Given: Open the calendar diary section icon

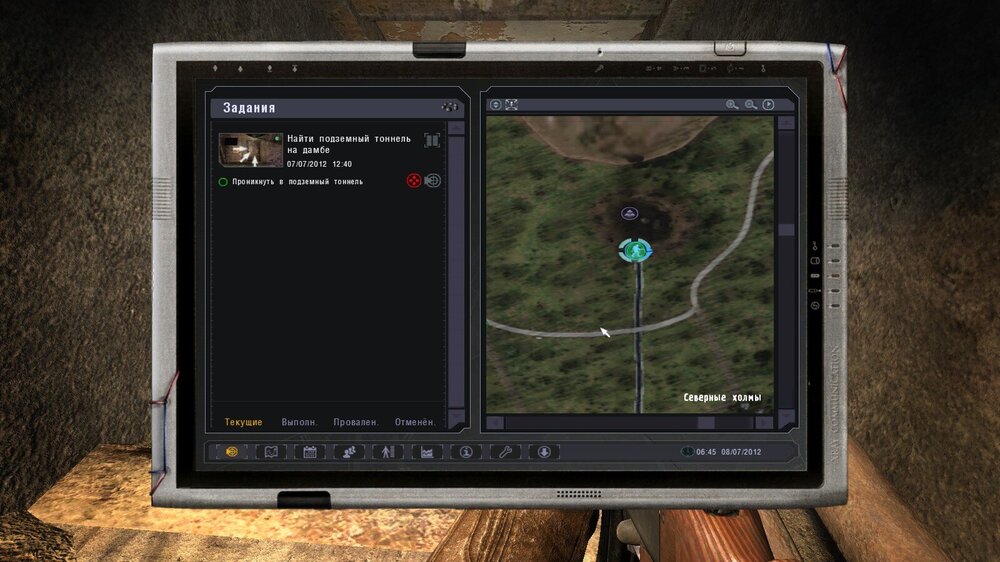Looking at the screenshot, I should [x=310, y=452].
